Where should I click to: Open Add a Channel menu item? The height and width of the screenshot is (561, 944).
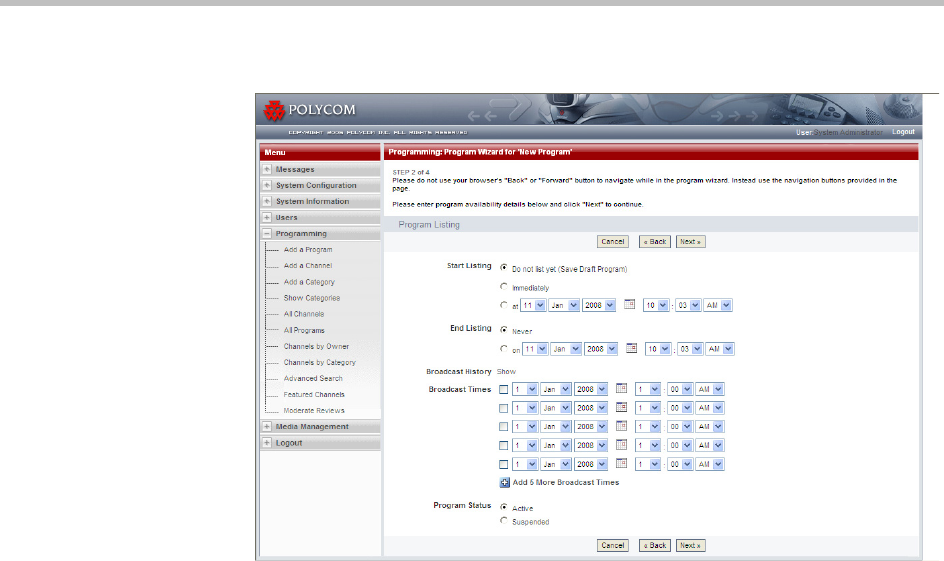(x=307, y=266)
